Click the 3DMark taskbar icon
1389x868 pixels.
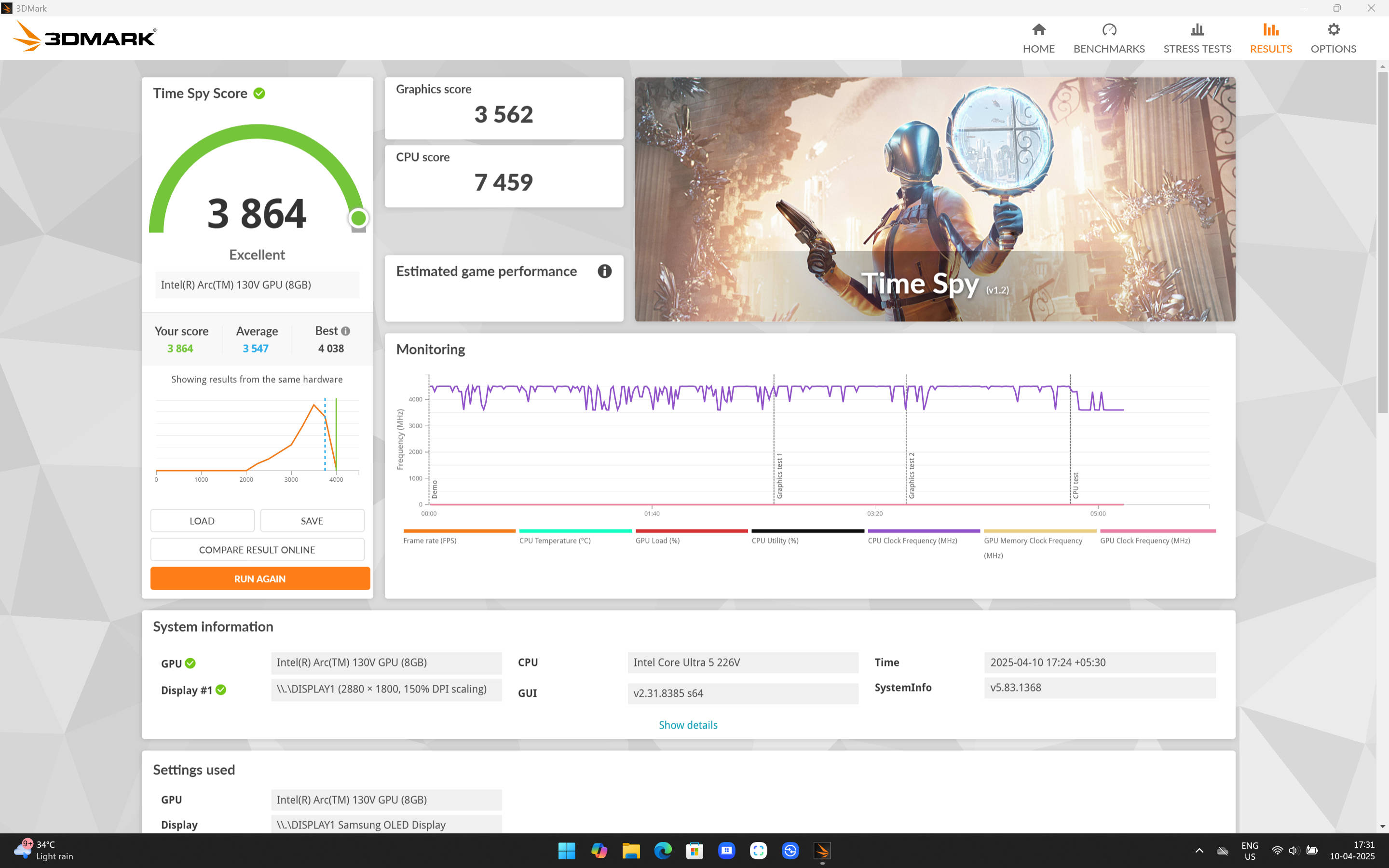(822, 850)
